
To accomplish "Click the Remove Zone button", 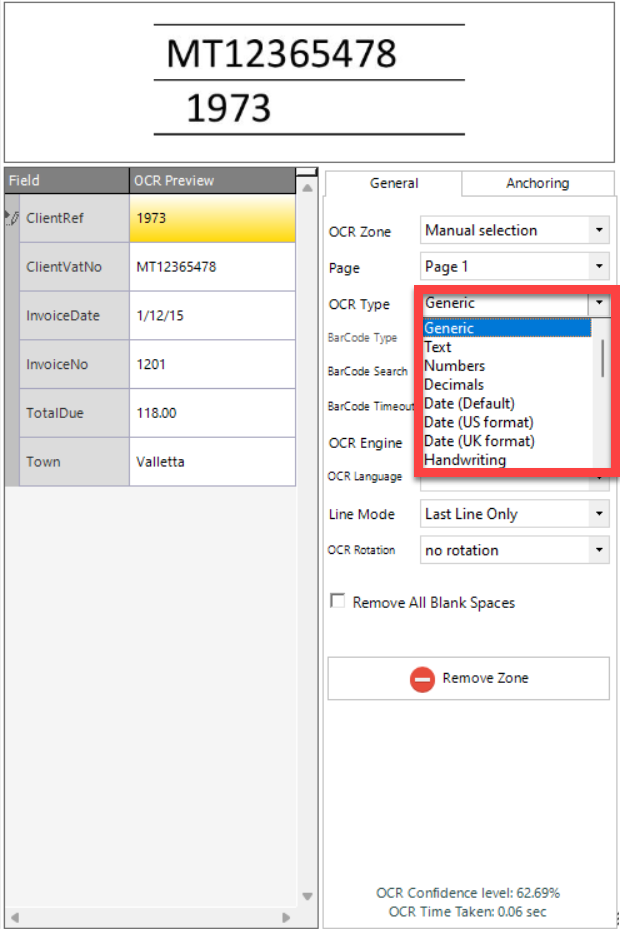I will [x=468, y=678].
